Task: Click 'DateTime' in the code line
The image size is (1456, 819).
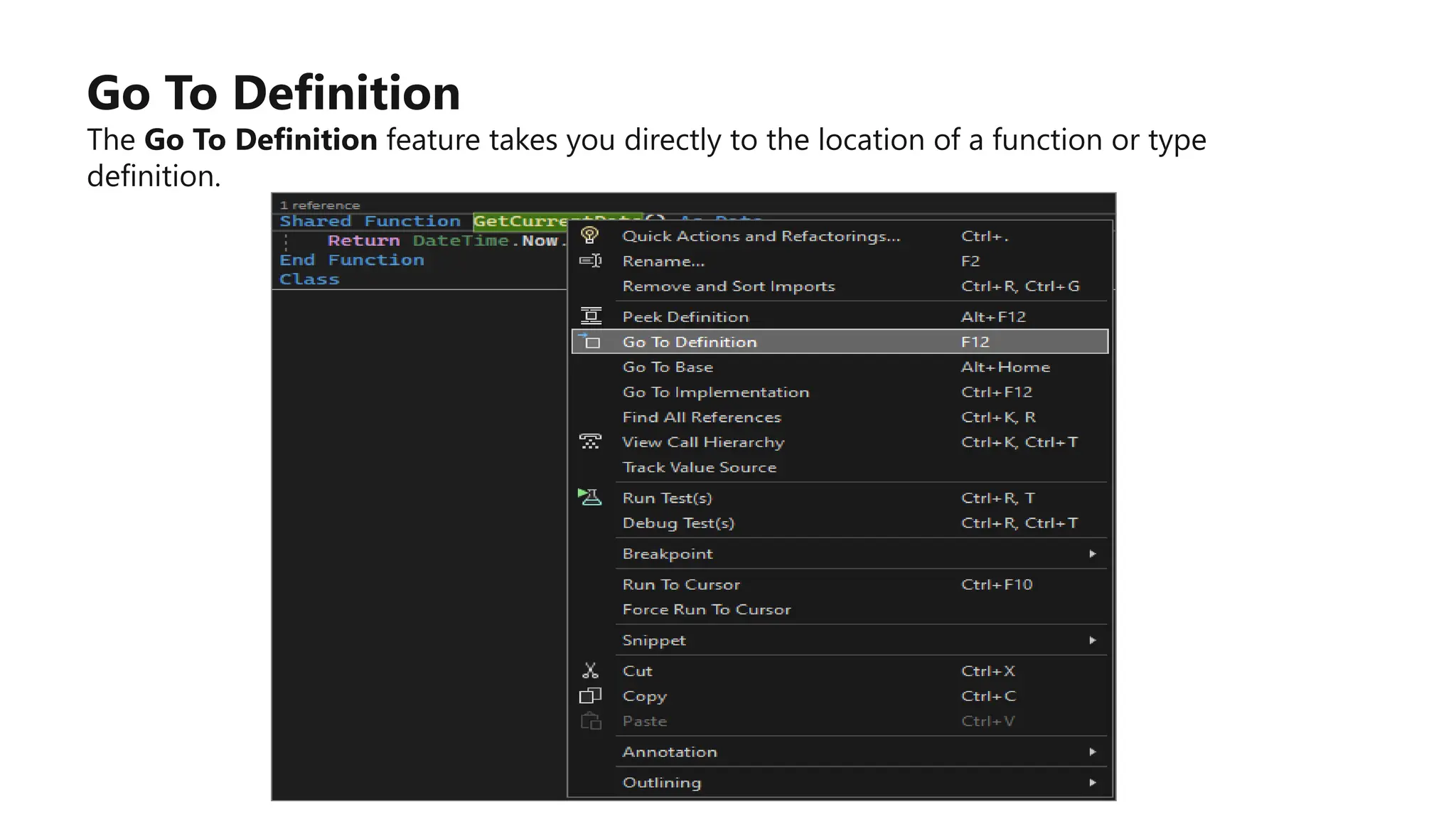Action: tap(461, 240)
